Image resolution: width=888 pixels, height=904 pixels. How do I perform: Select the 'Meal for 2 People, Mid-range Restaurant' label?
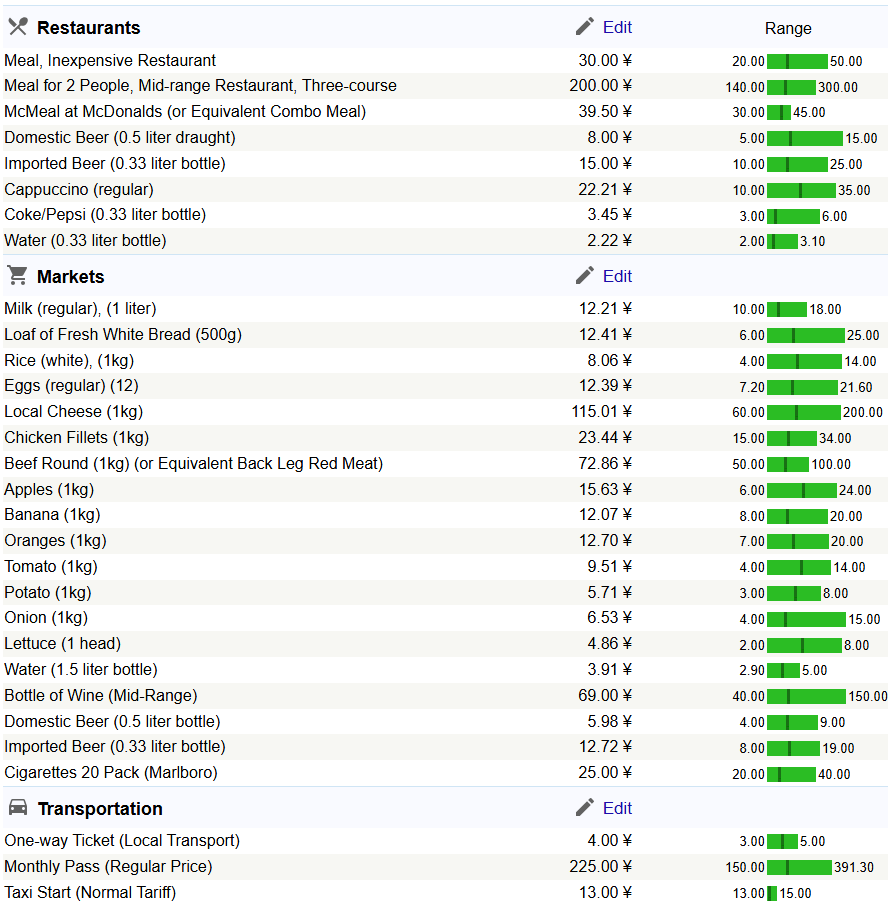click(x=200, y=86)
